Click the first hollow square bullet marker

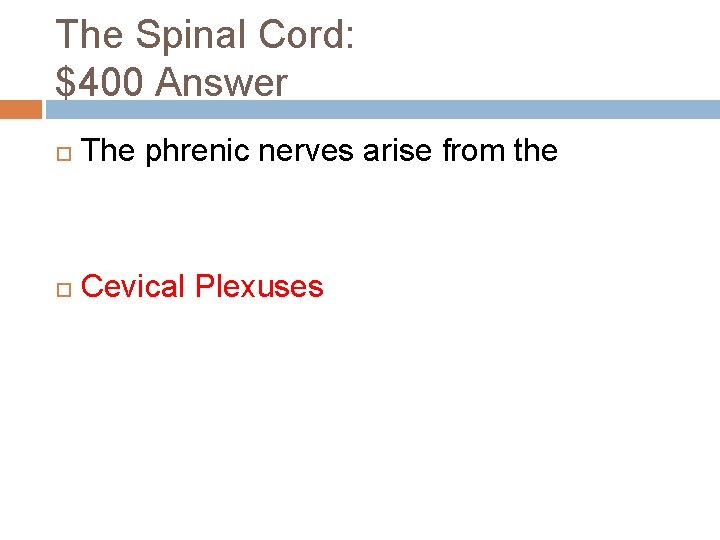tap(62, 152)
